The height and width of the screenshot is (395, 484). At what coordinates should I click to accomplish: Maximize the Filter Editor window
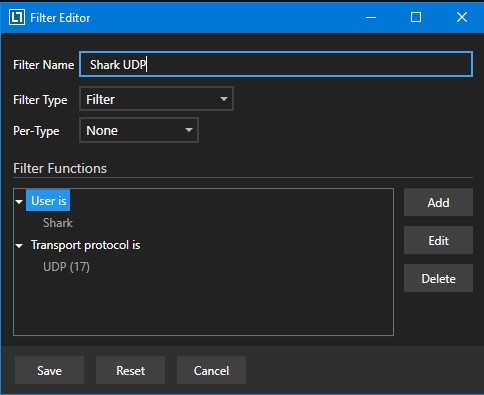pos(416,17)
